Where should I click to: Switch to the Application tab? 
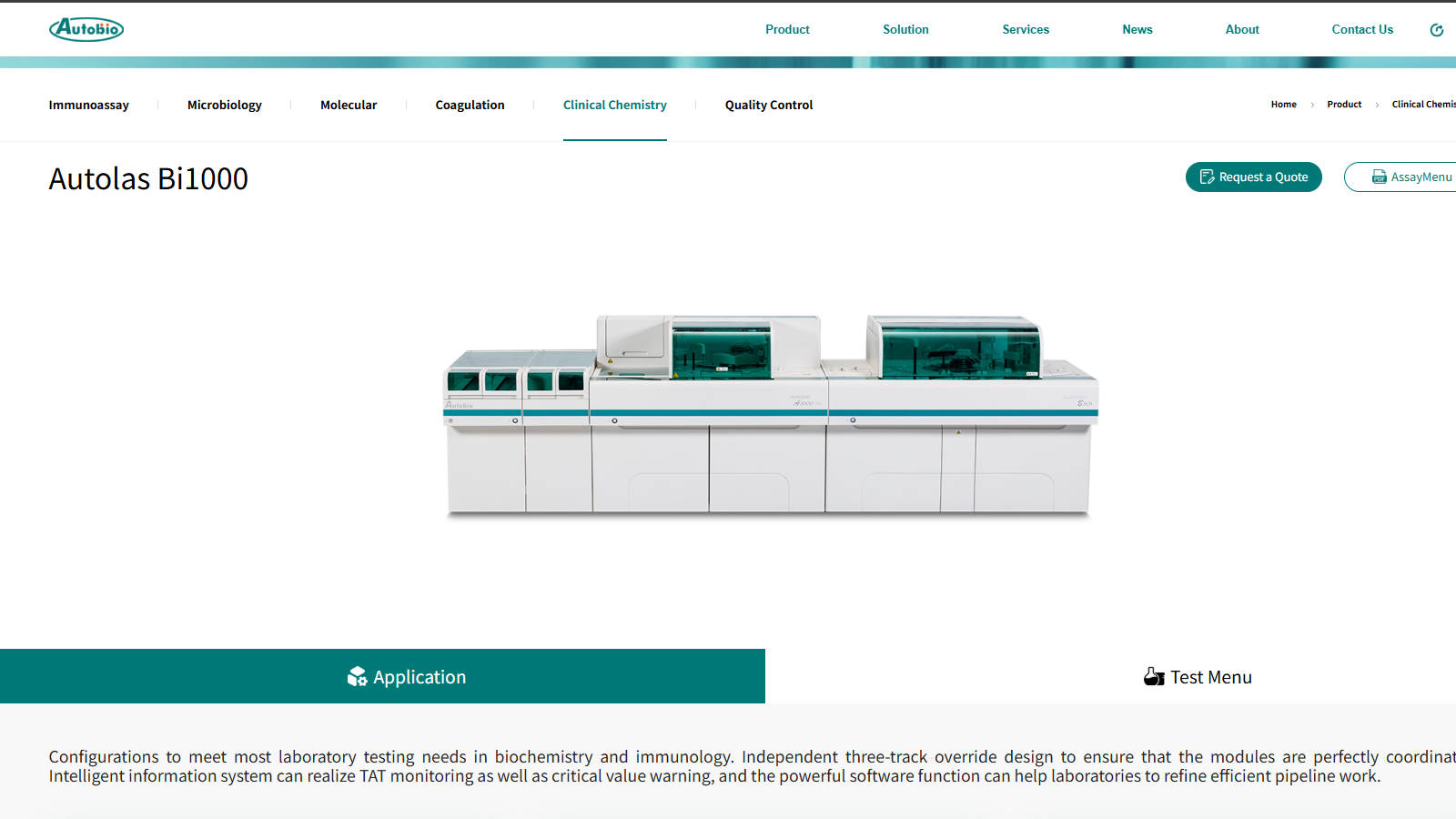tap(382, 676)
